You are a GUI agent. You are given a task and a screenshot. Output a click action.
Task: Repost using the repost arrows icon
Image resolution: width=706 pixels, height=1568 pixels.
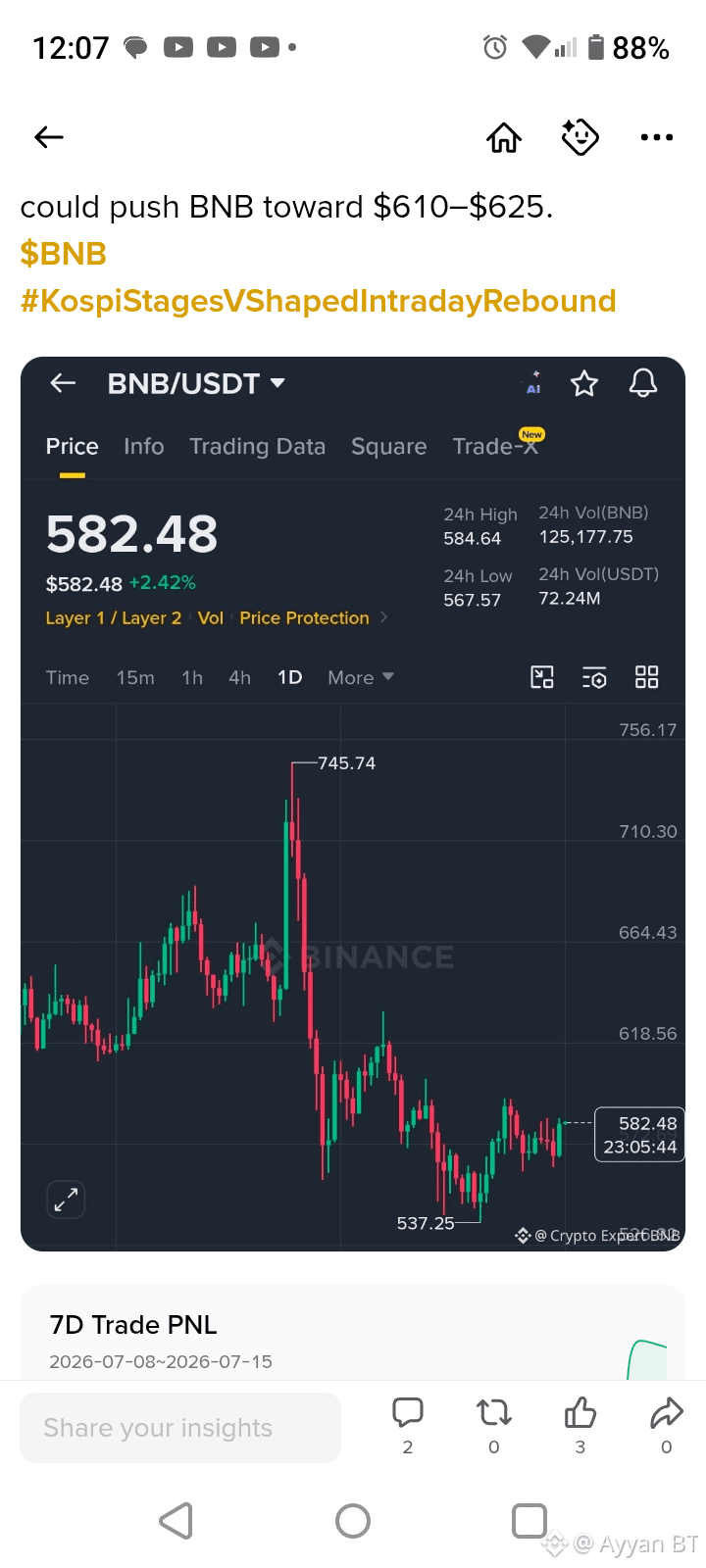click(x=494, y=1412)
